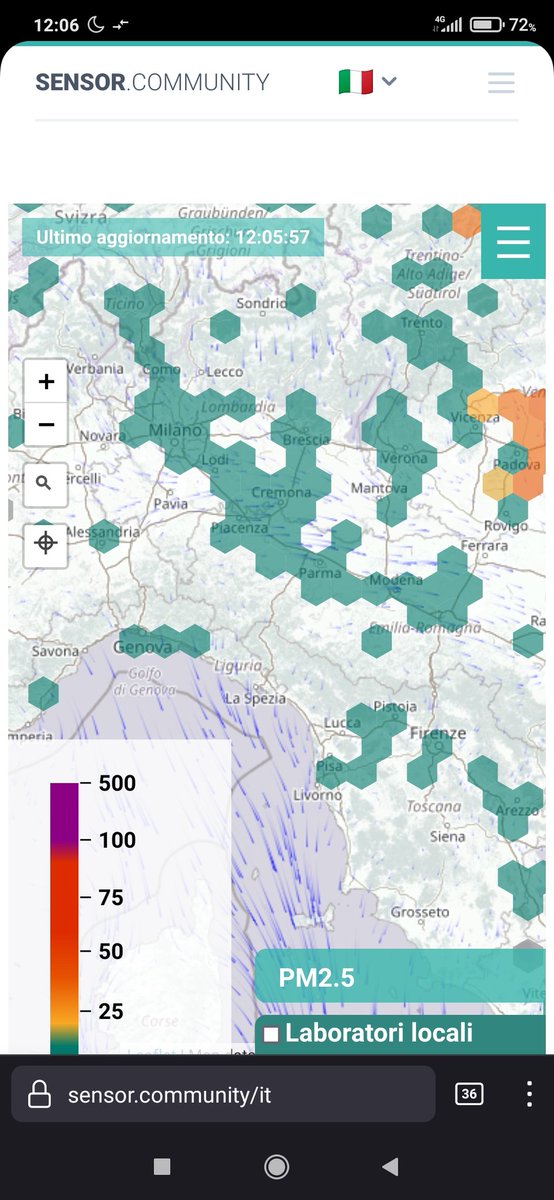Click the legend value 500
The height and width of the screenshot is (1200, 554).
117,783
